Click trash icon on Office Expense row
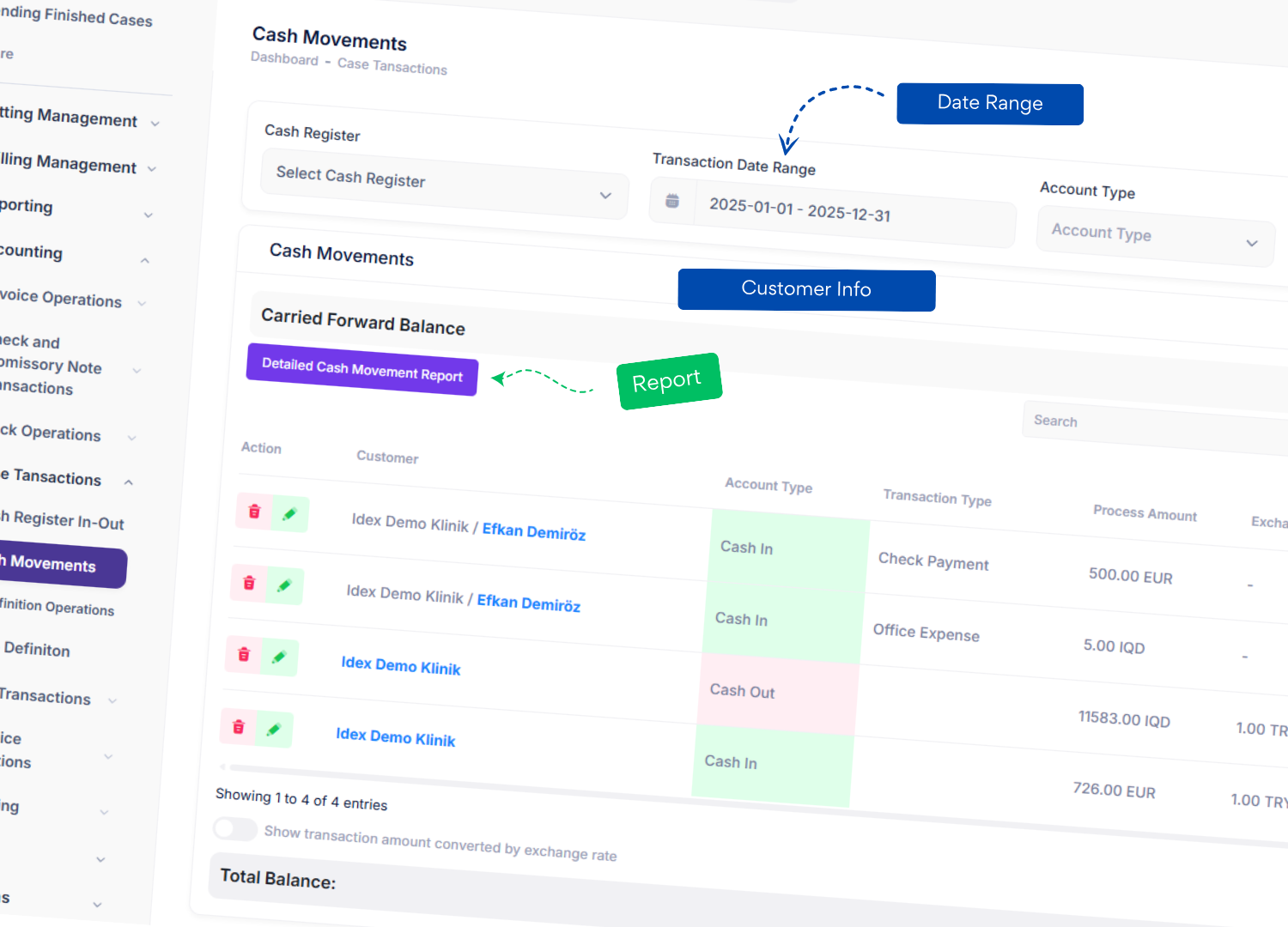Image resolution: width=1288 pixels, height=927 pixels. pos(249,584)
